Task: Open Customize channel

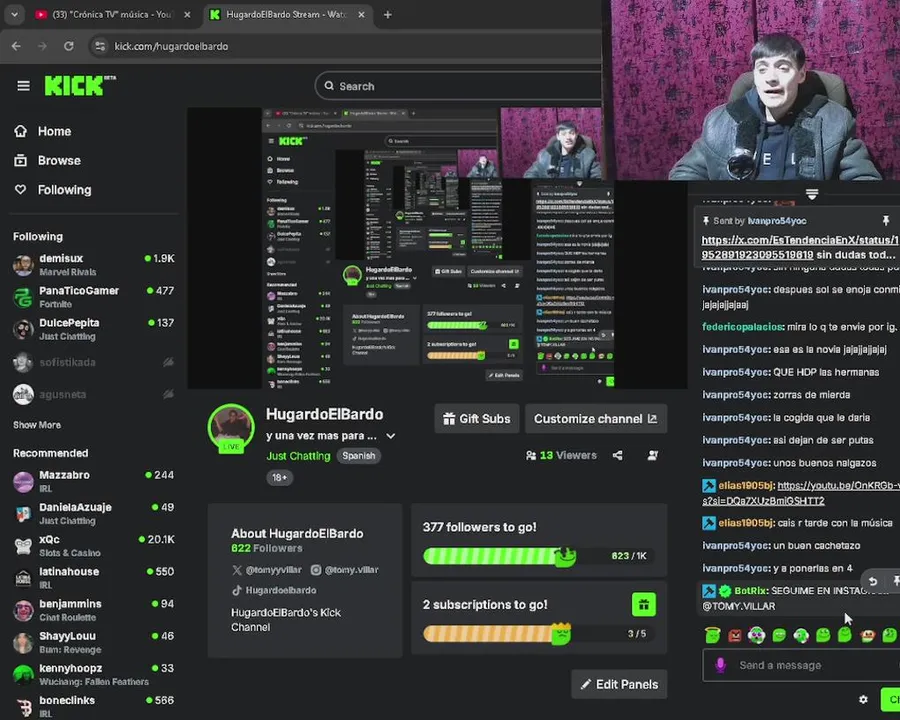Action: [596, 419]
